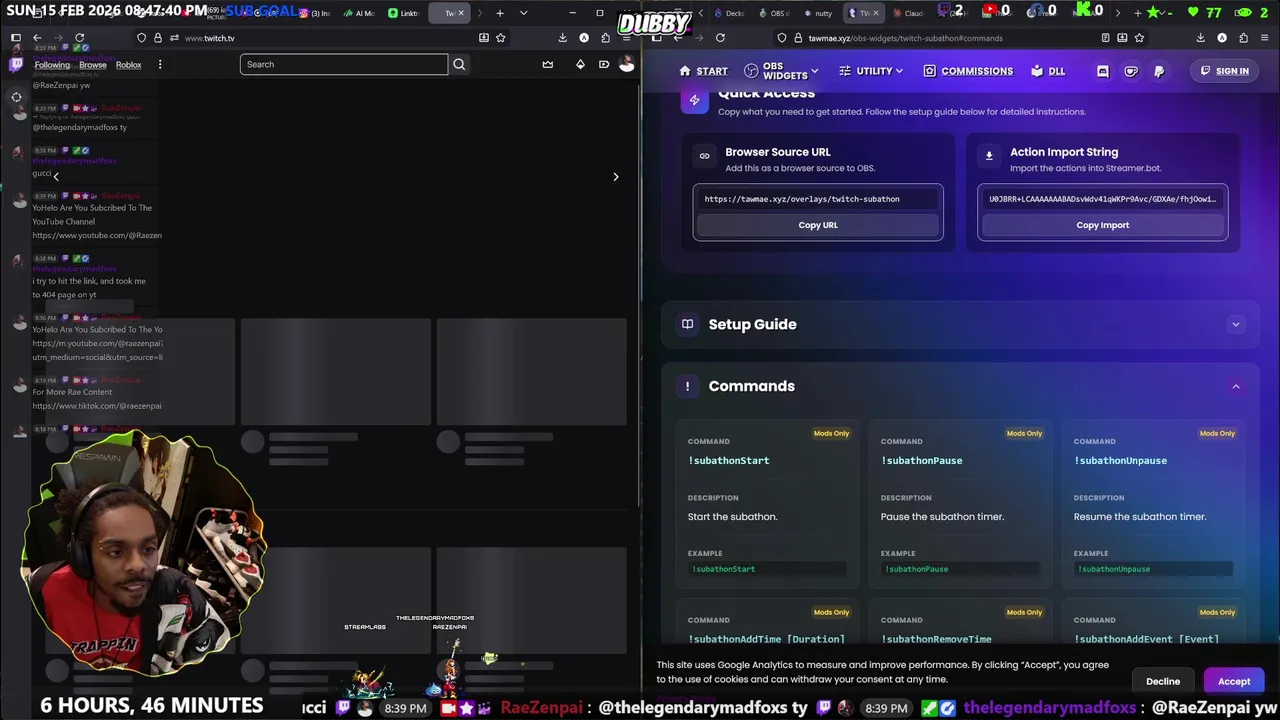This screenshot has height=720, width=1280.
Task: Bookmark the twitch.tv page with star icon
Action: (501, 38)
